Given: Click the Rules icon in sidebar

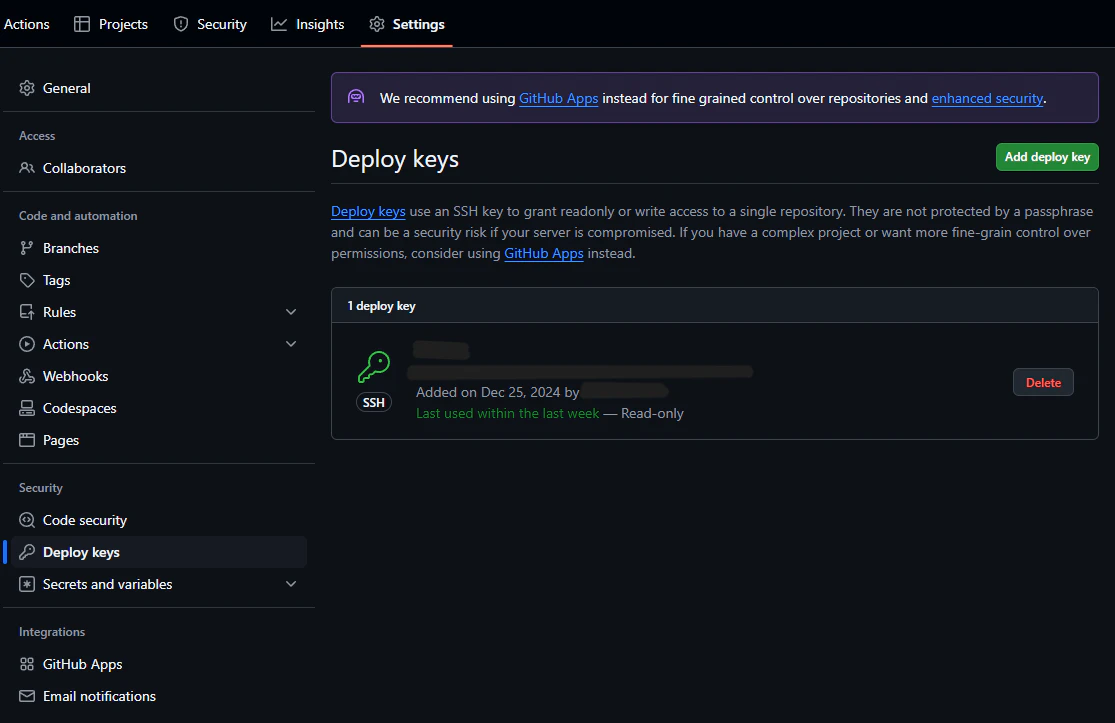Looking at the screenshot, I should coord(27,312).
